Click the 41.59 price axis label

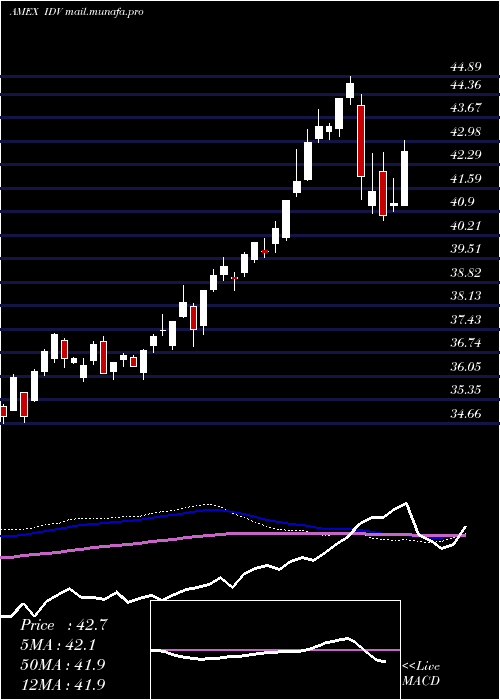tap(466, 179)
